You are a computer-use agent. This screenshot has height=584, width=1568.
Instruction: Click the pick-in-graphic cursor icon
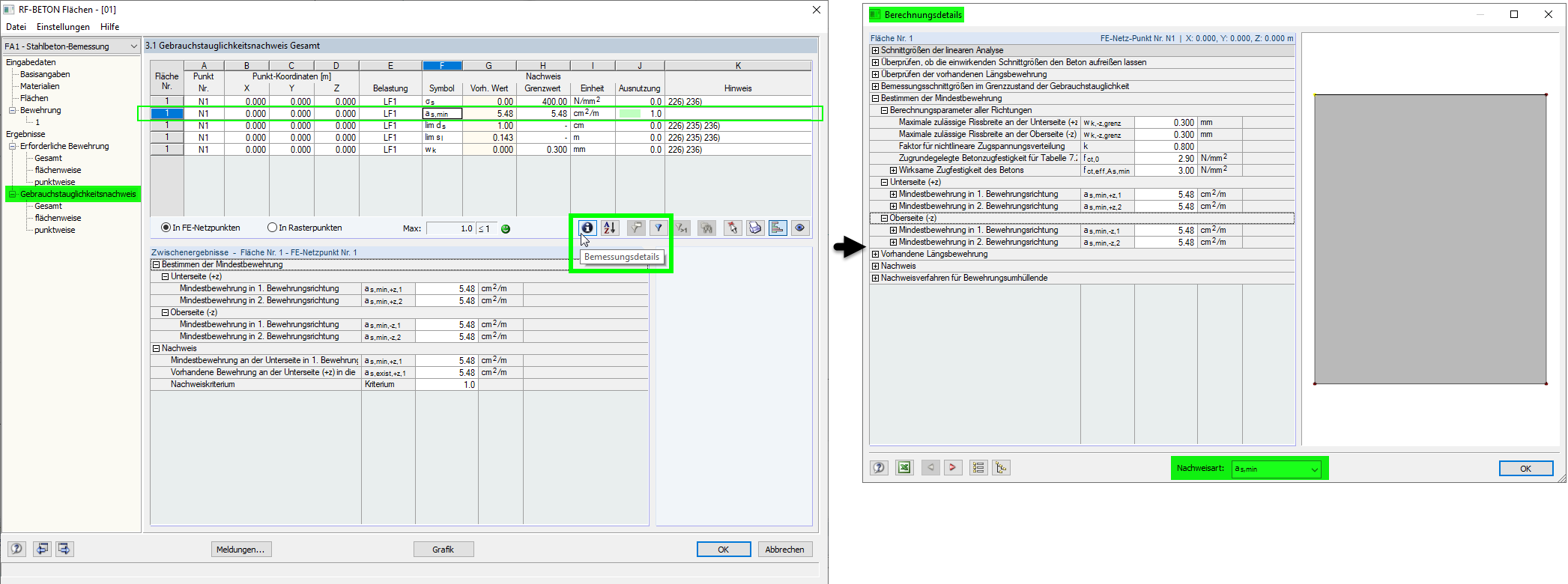point(732,228)
